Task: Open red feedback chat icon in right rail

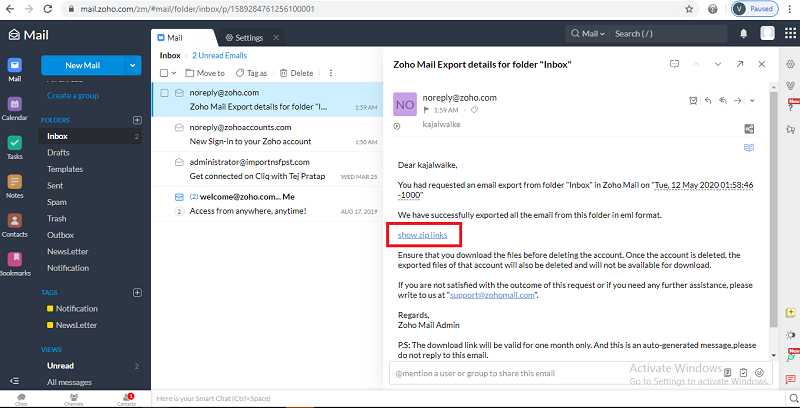Action: click(791, 379)
